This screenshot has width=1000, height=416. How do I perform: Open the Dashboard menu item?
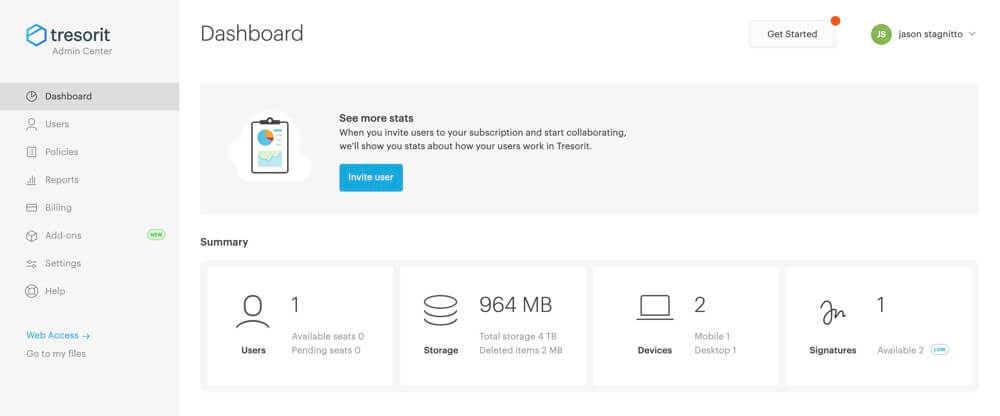89,96
